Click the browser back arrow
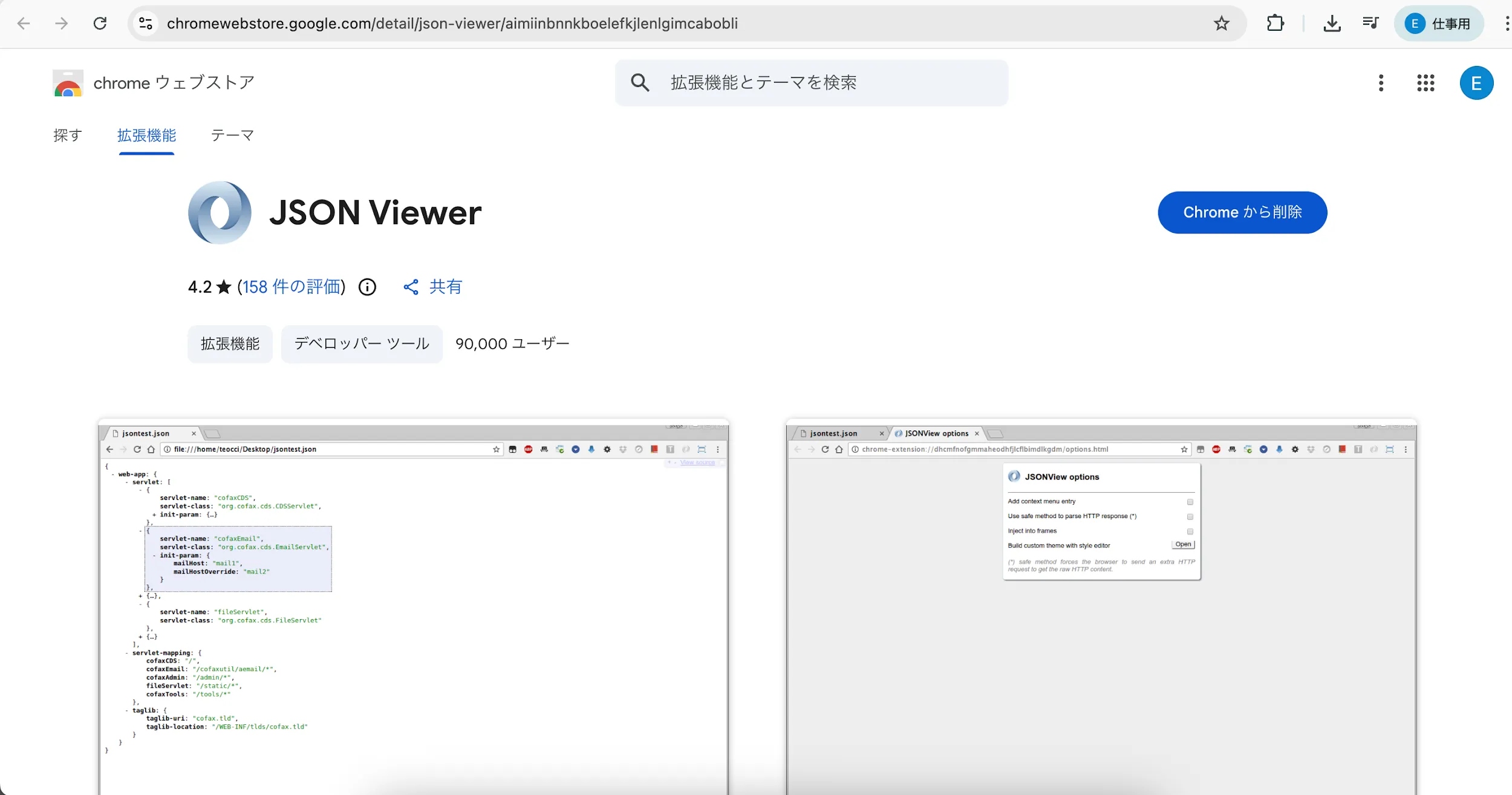This screenshot has height=795, width=1512. pyautogui.click(x=24, y=24)
